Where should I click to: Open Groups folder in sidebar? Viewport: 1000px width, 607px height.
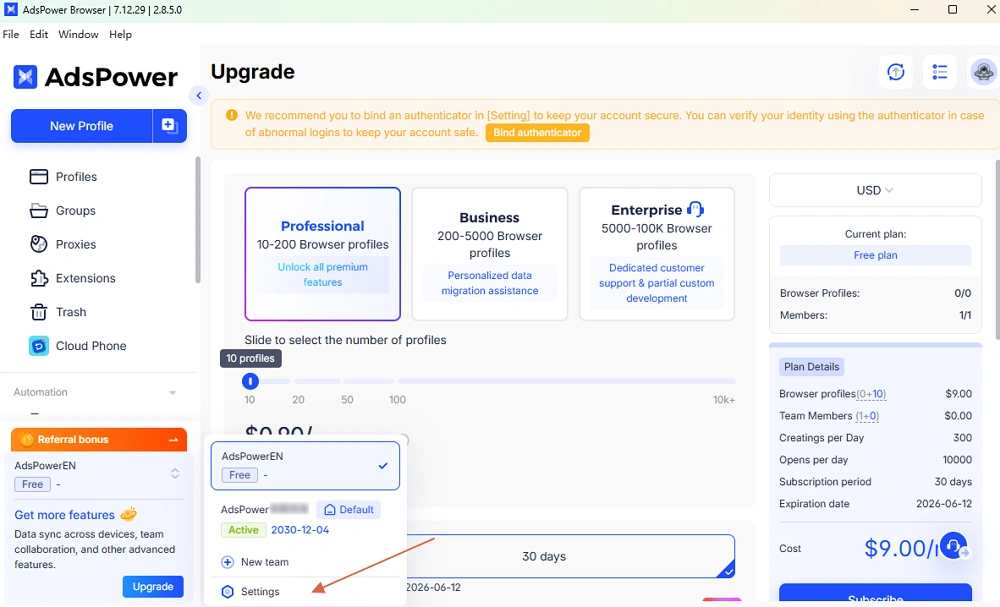coord(39,210)
